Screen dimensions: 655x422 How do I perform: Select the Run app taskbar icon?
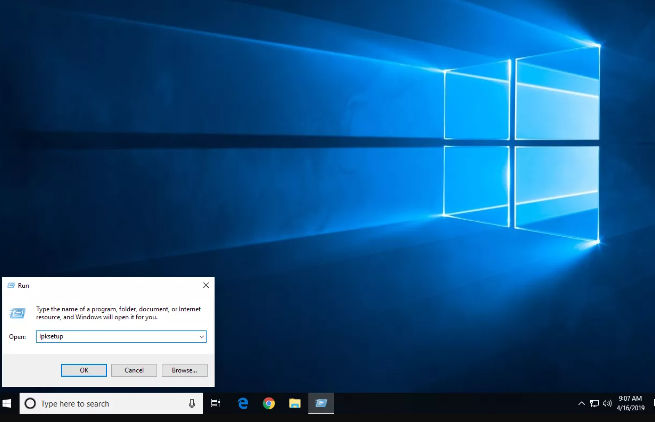tap(321, 404)
